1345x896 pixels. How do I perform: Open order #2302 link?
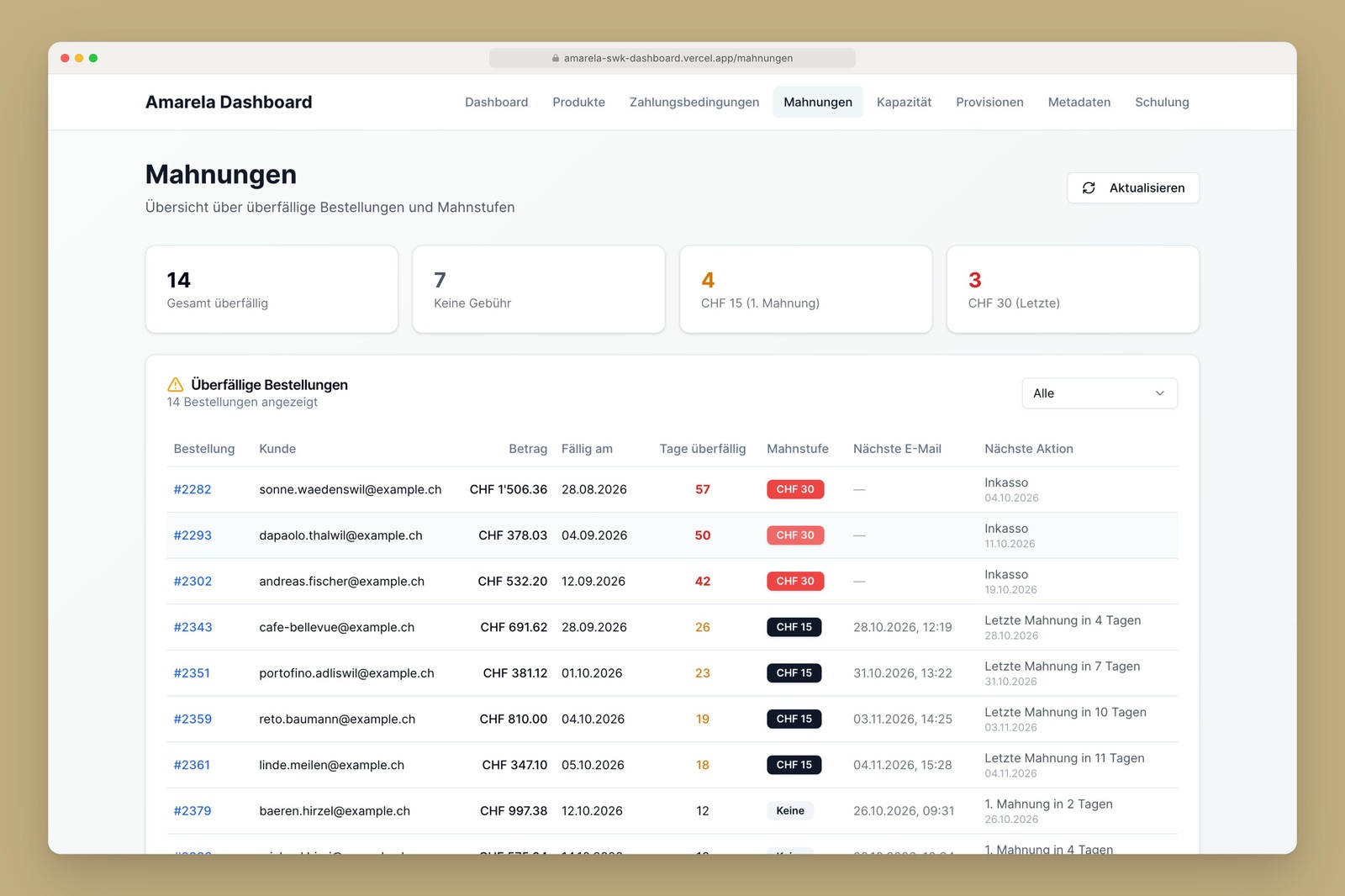[x=193, y=582]
